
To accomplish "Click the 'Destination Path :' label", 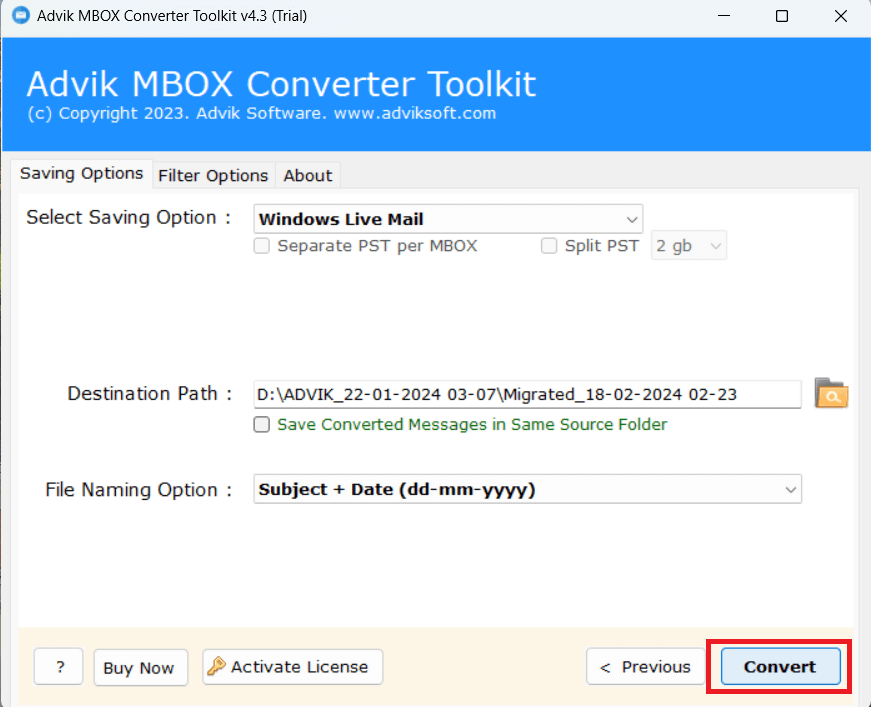I will [149, 393].
